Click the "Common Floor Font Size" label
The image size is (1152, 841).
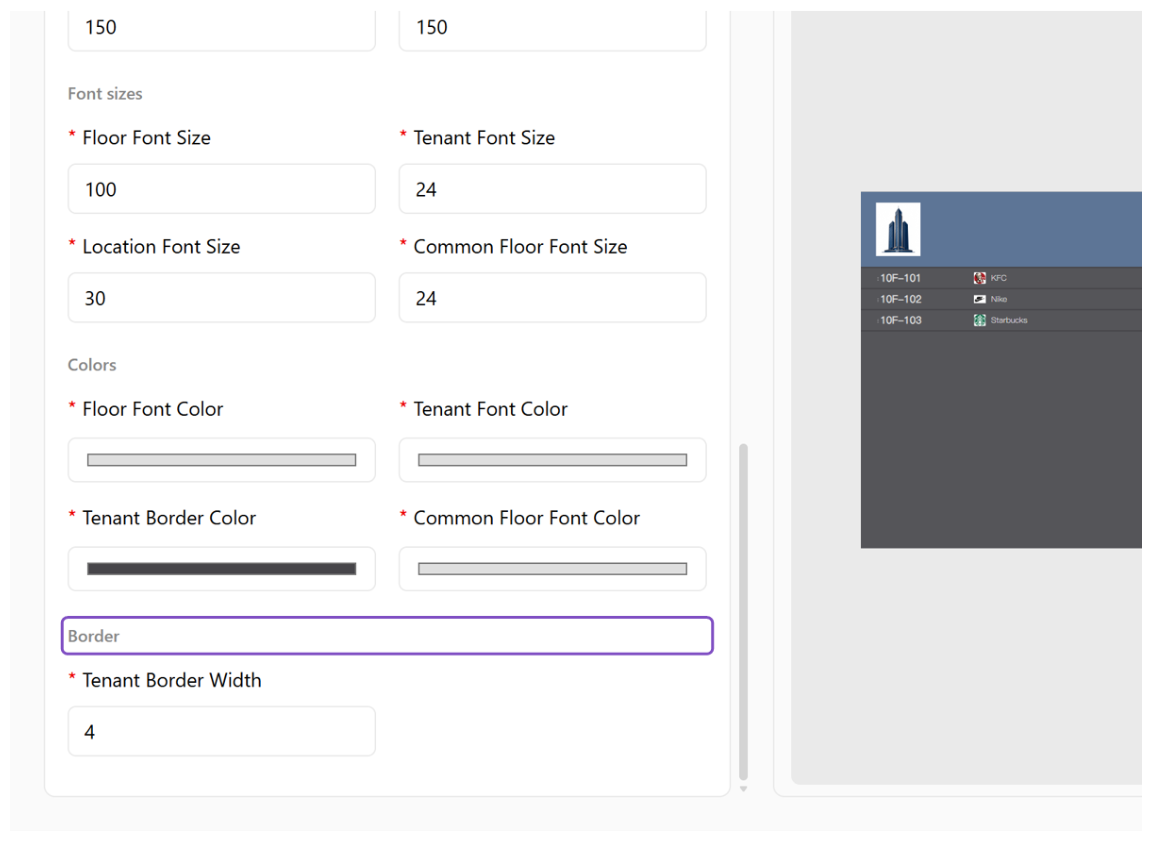click(x=520, y=246)
